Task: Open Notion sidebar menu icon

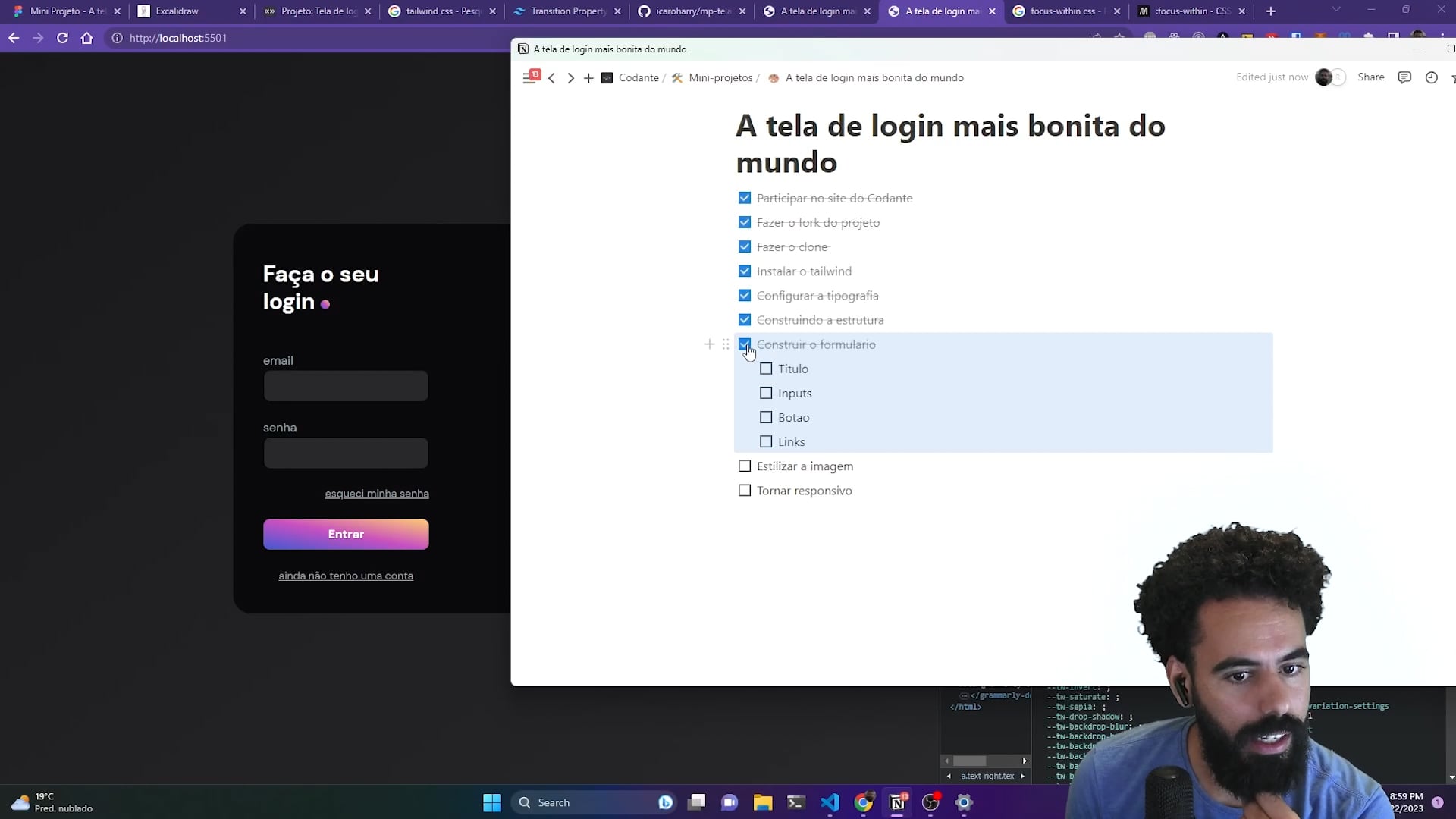Action: click(529, 77)
